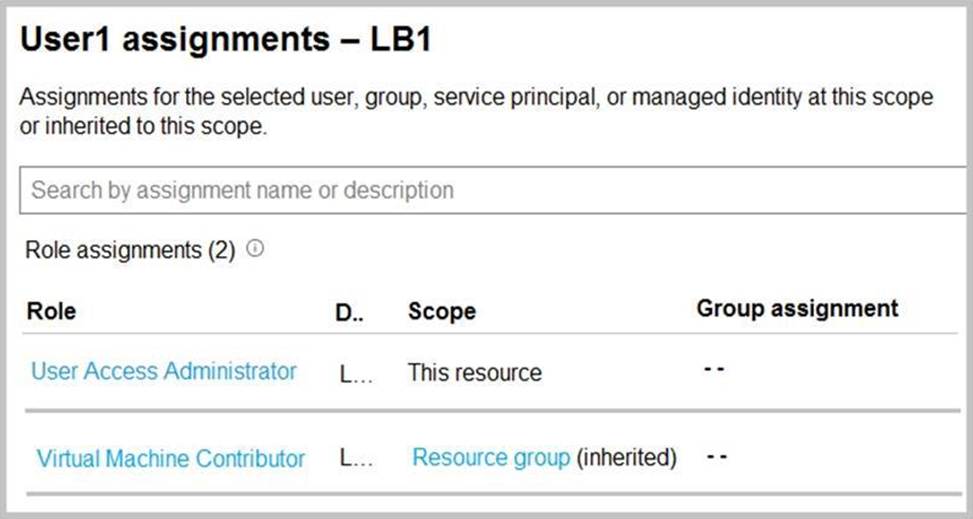Screen dimensions: 973x519
Task: Sort by the Scope column header
Action: pos(441,311)
